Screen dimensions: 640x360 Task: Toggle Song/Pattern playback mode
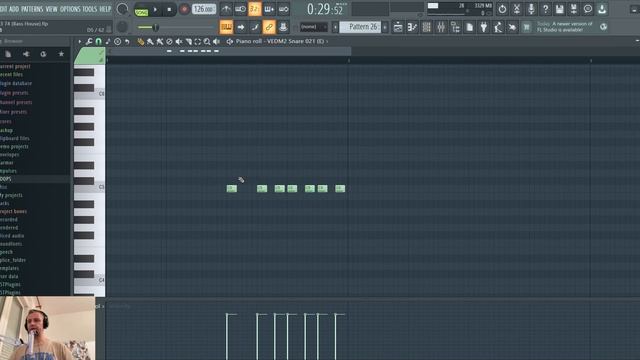click(x=141, y=9)
